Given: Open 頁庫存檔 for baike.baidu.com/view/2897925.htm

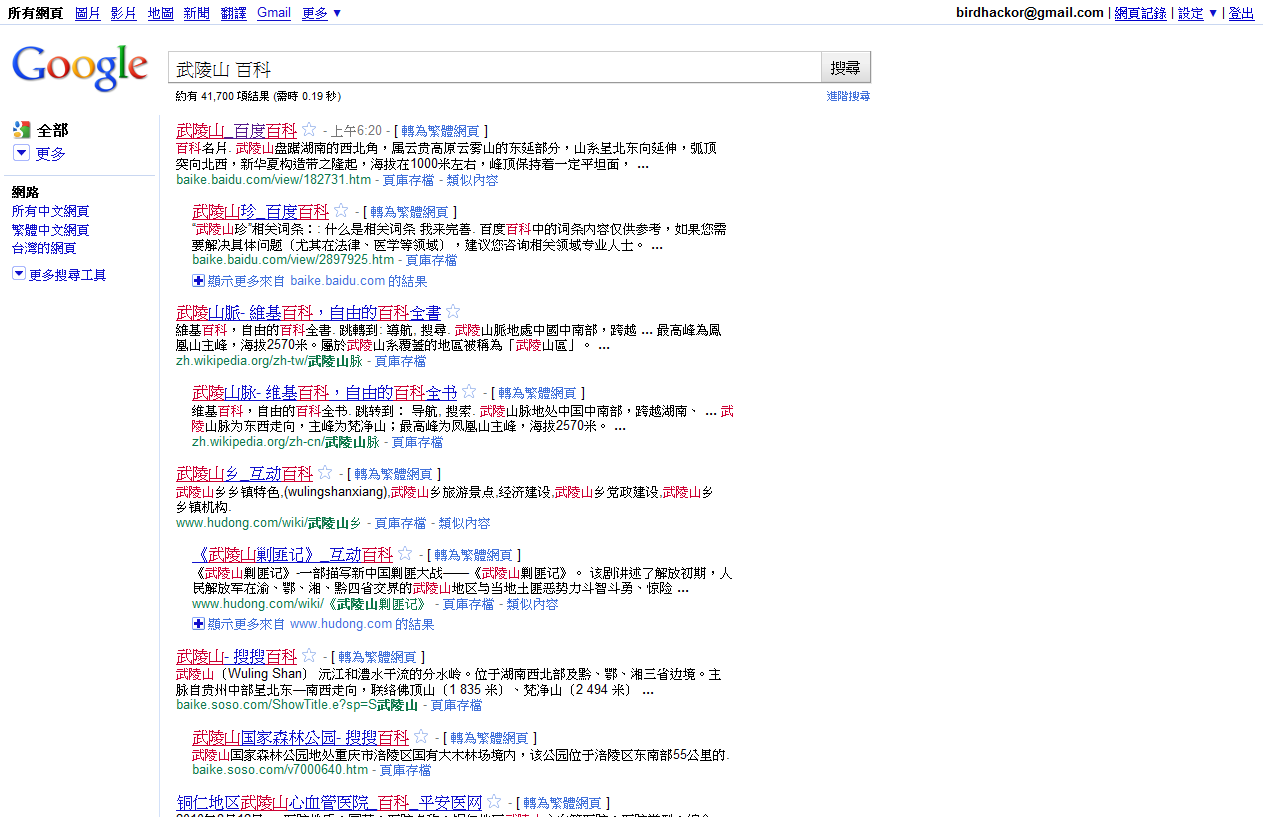Looking at the screenshot, I should [431, 260].
